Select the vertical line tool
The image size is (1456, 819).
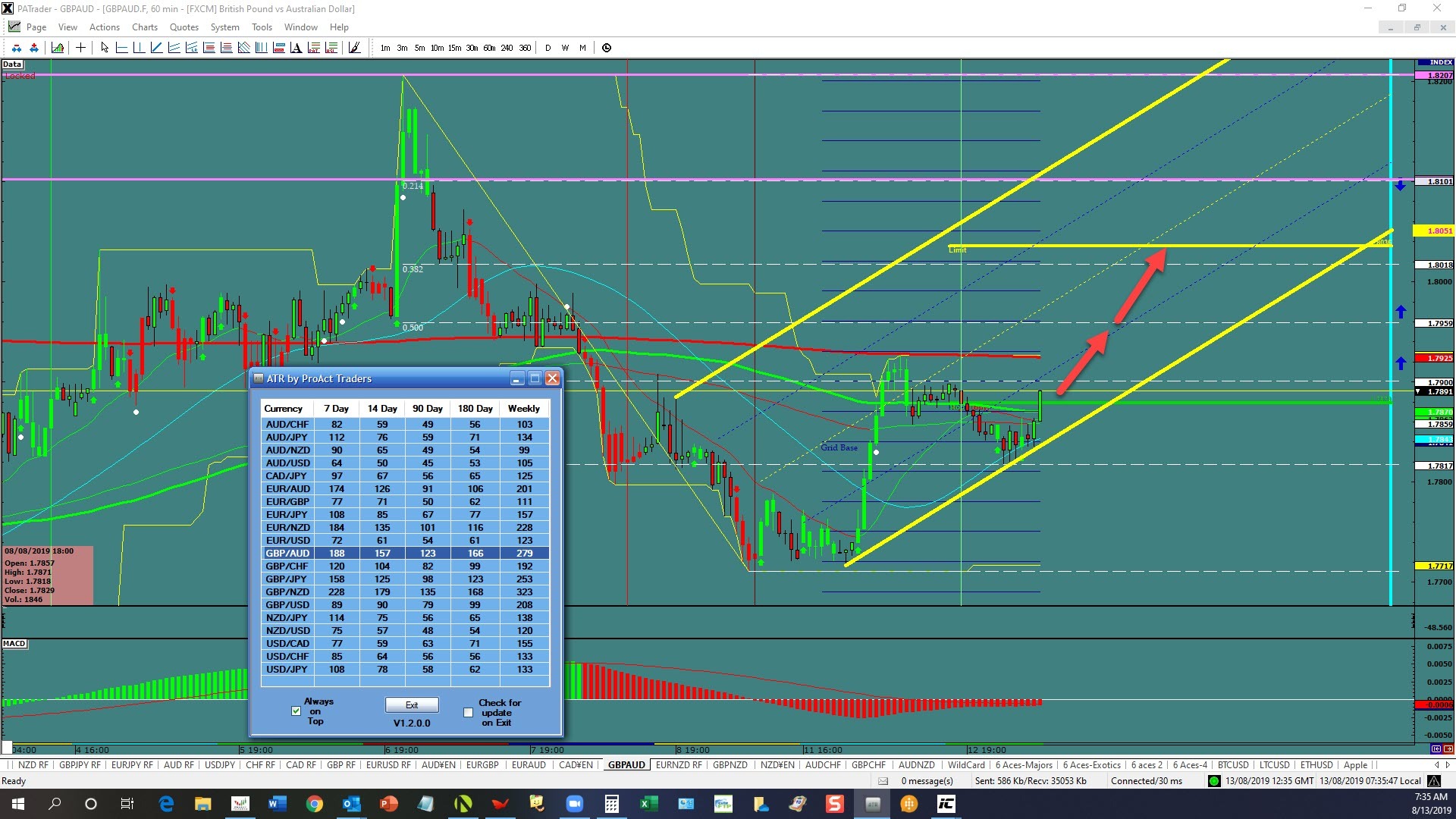point(139,48)
